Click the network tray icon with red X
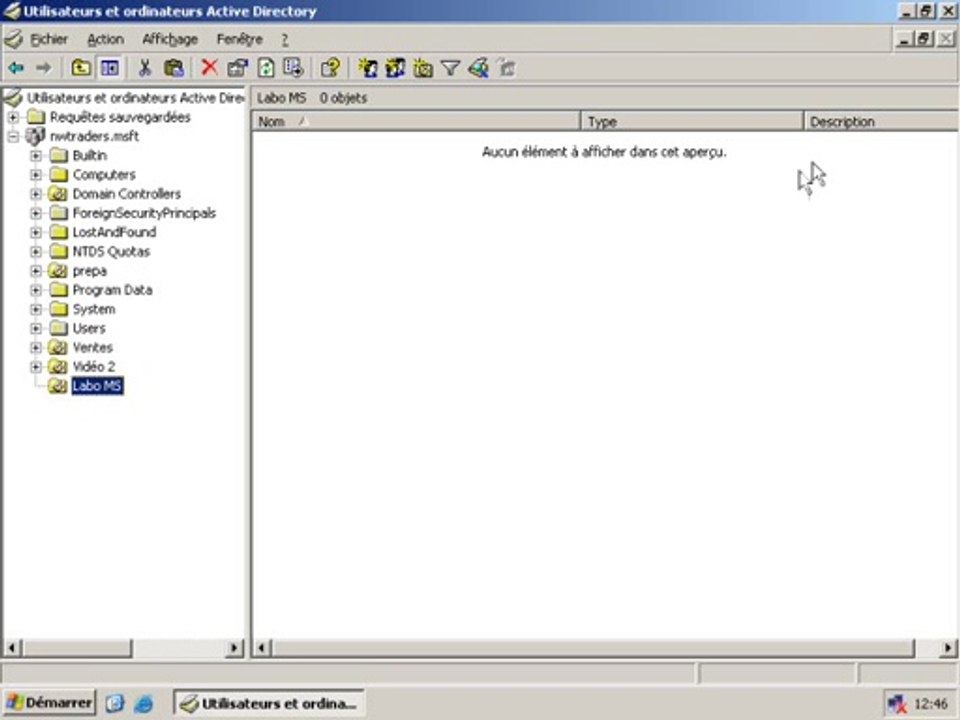The width and height of the screenshot is (960, 720). pyautogui.click(x=896, y=704)
